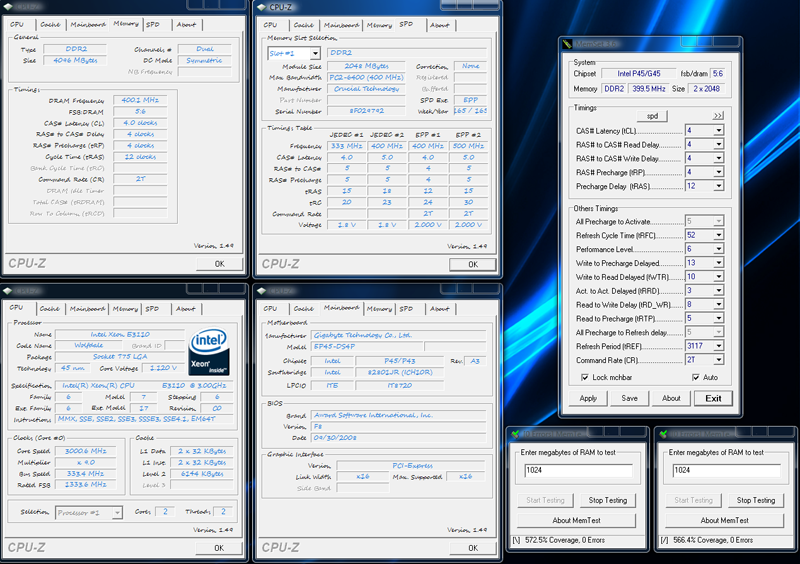Click the spd button in MemSet
This screenshot has width=800, height=564.
[x=653, y=116]
